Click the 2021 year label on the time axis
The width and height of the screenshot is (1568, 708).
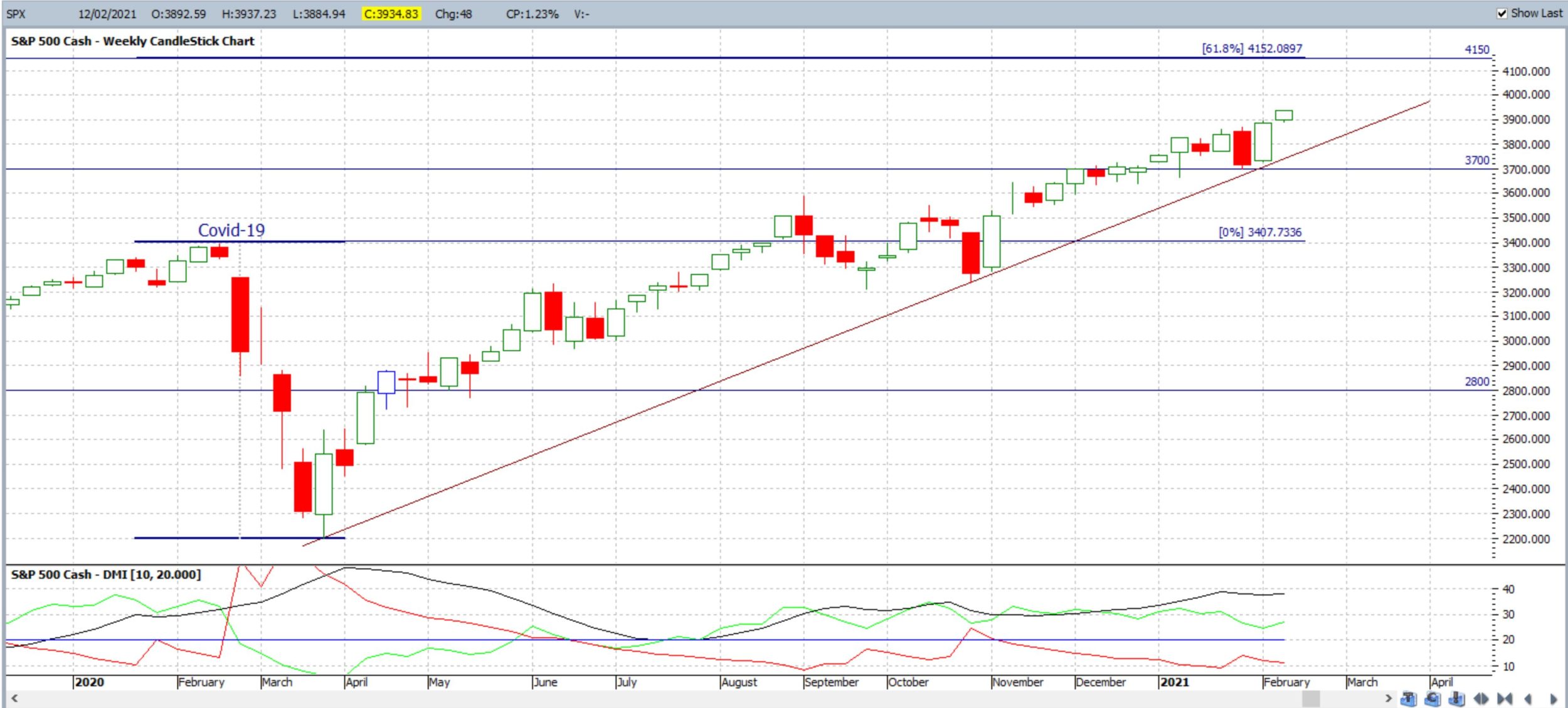1175,682
